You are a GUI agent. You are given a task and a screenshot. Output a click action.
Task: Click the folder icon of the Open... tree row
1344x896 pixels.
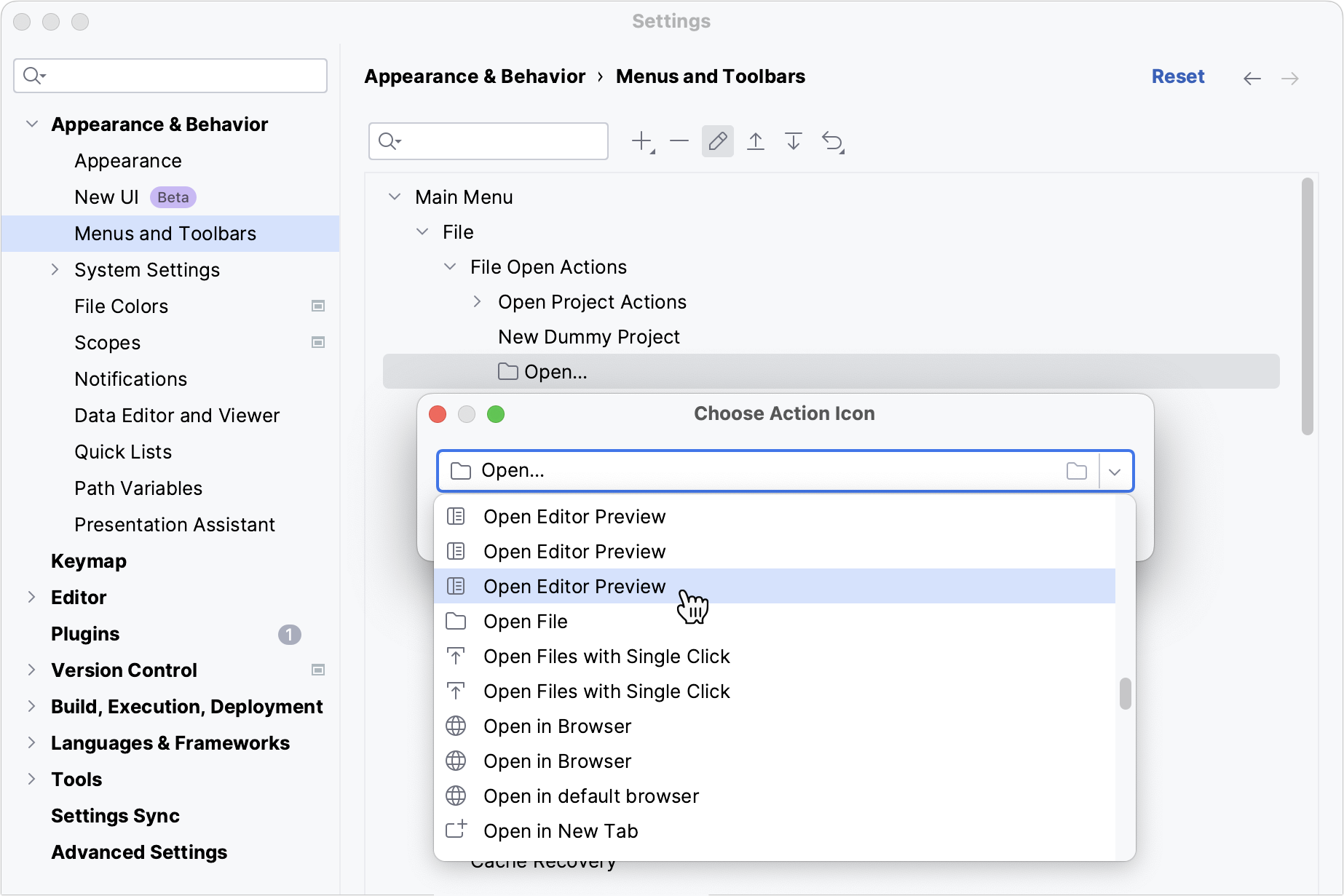(508, 371)
